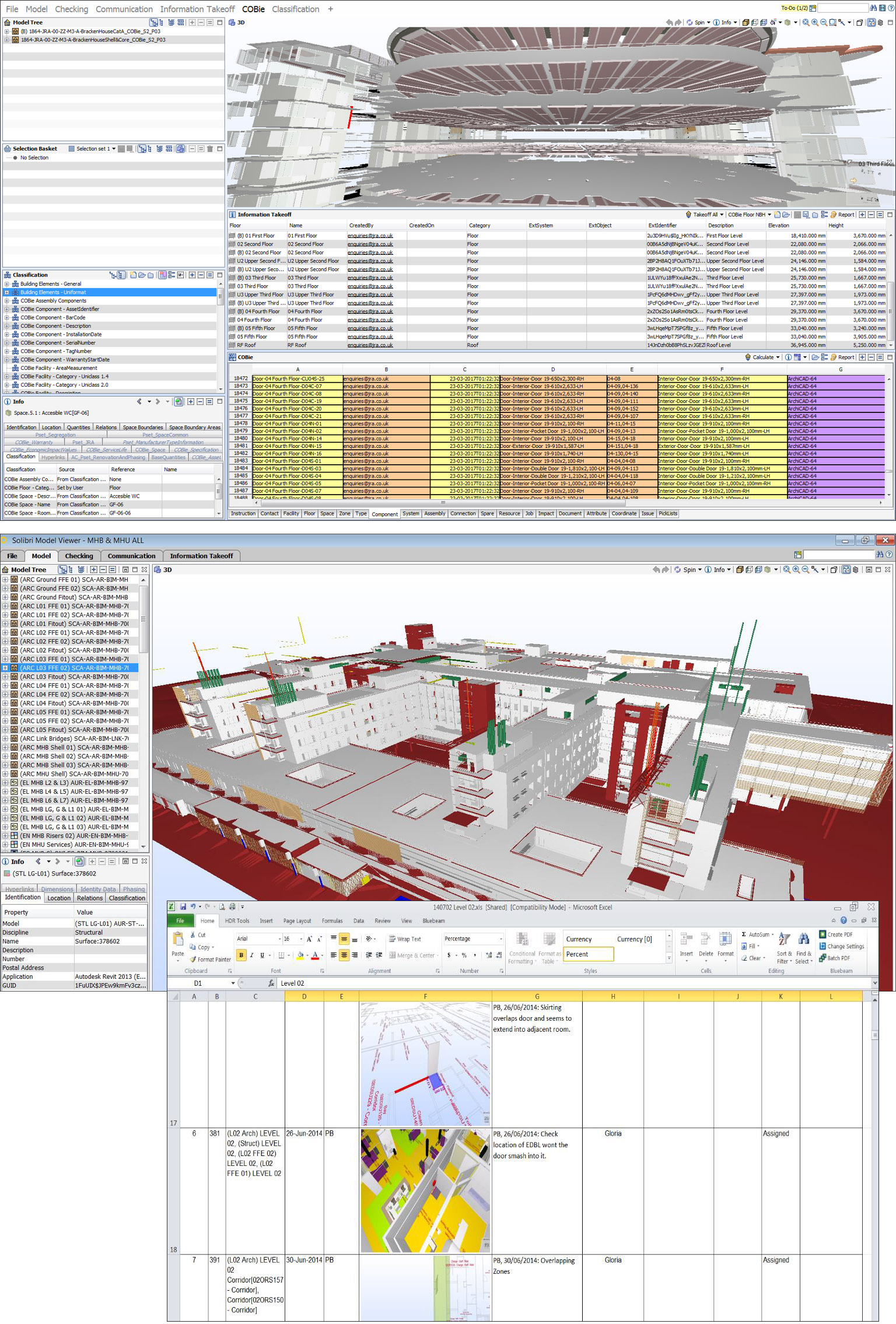Open the Classification tab in top Solibri menu

click(x=295, y=9)
